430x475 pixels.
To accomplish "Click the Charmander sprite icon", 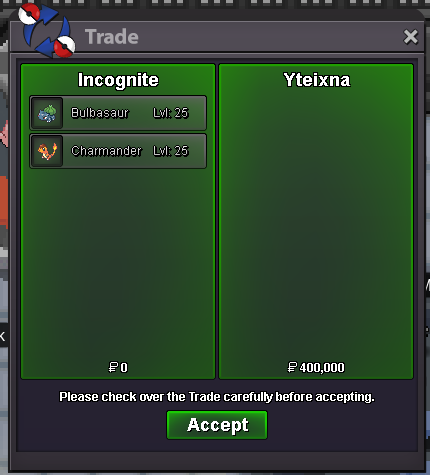I will pyautogui.click(x=47, y=151).
